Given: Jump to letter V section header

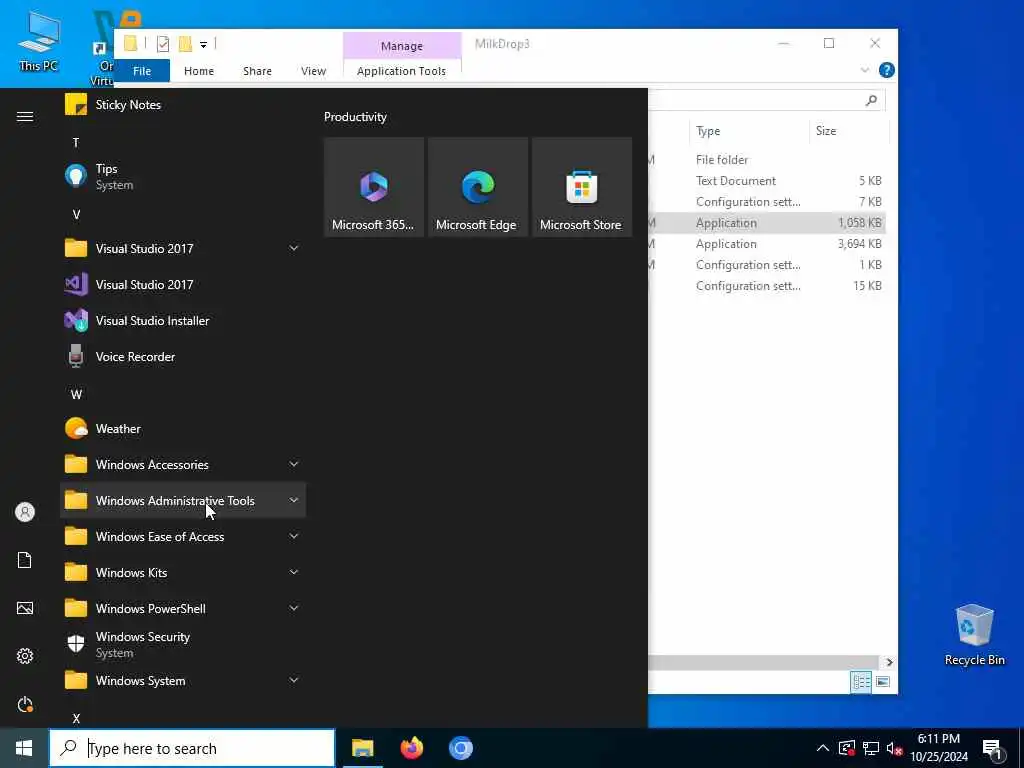Looking at the screenshot, I should tap(76, 214).
